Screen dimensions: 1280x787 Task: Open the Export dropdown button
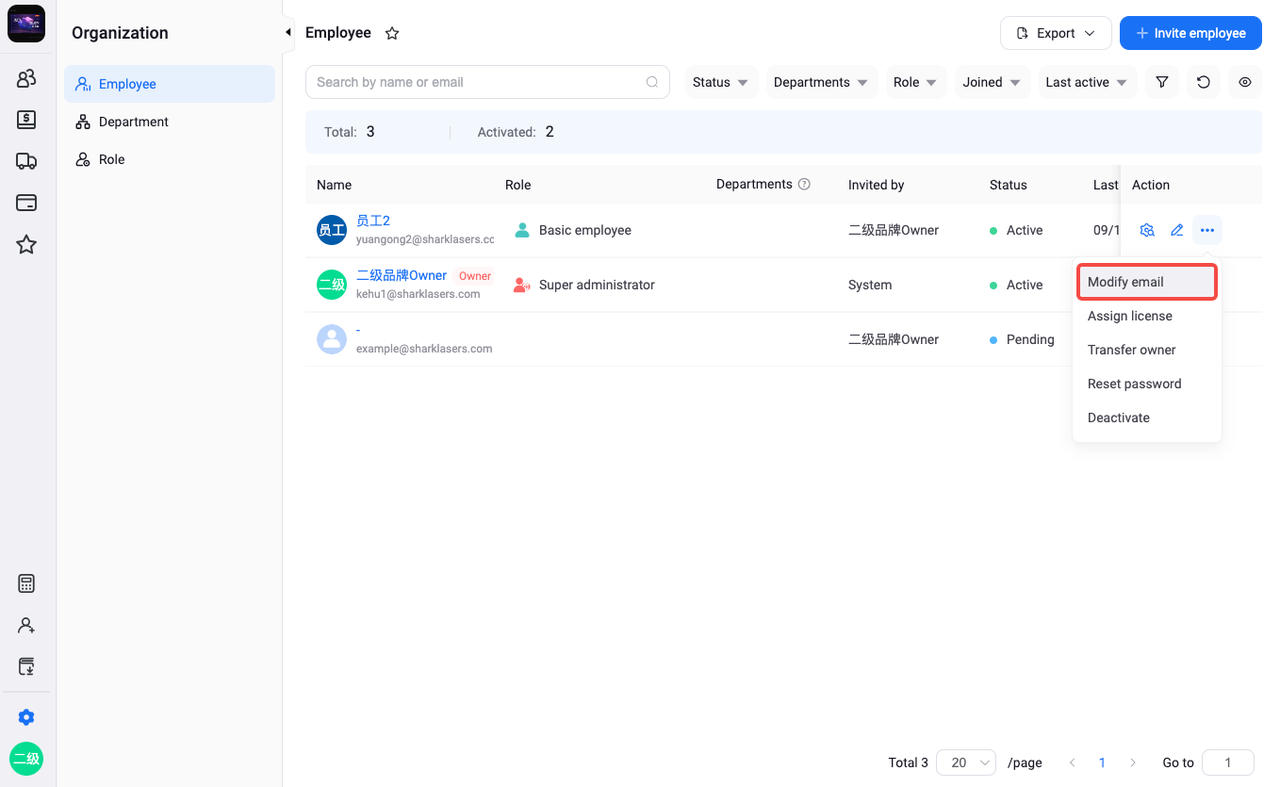pyautogui.click(x=1056, y=33)
